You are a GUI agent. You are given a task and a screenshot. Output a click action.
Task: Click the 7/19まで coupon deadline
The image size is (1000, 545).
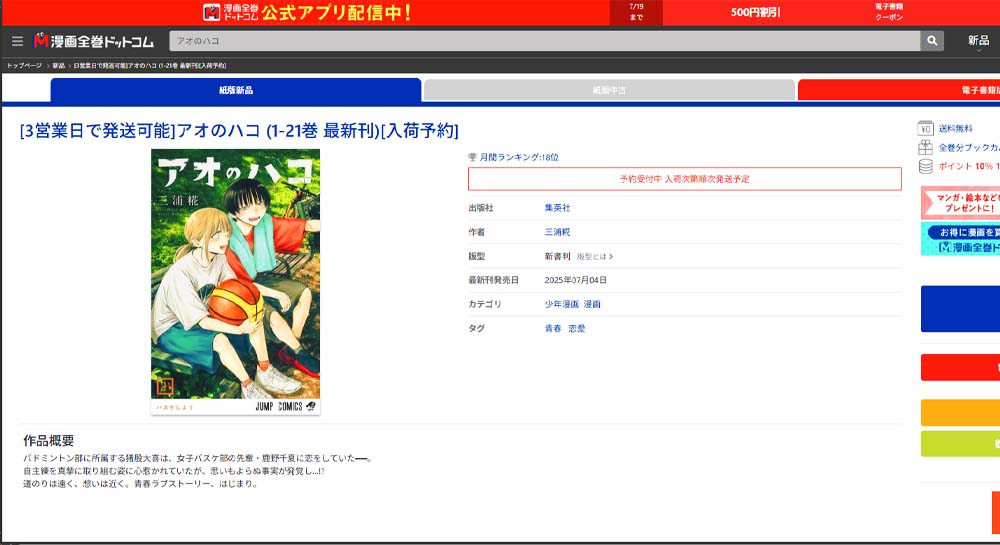click(x=636, y=12)
